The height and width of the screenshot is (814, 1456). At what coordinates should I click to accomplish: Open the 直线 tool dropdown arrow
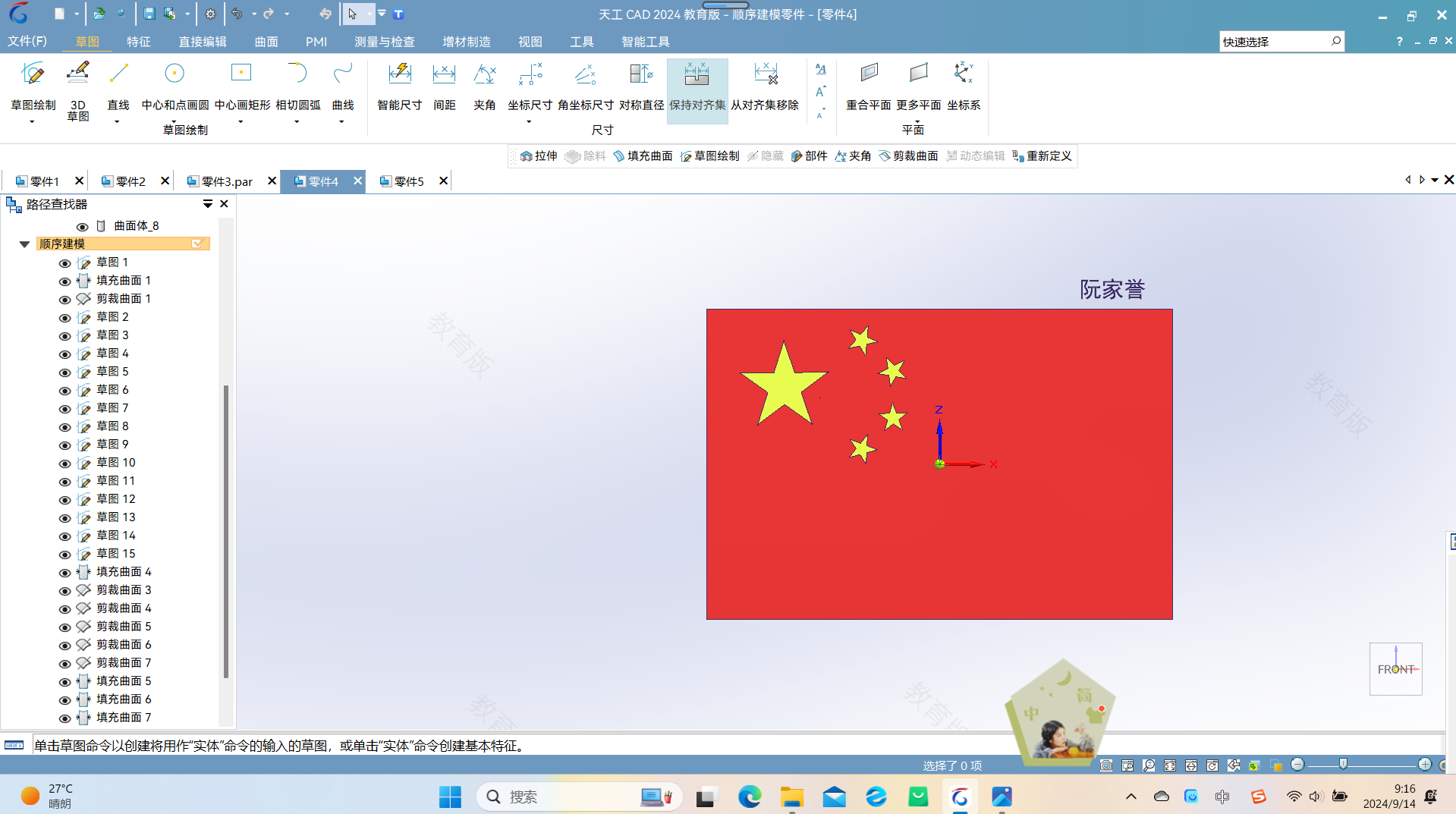[x=117, y=121]
